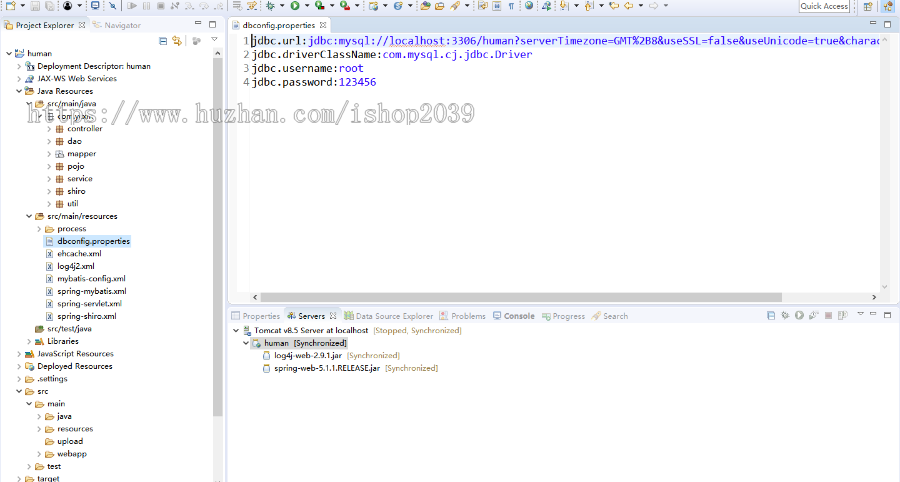The width and height of the screenshot is (900, 482).
Task: Select spring-servlet.xml file
Action: click(90, 304)
